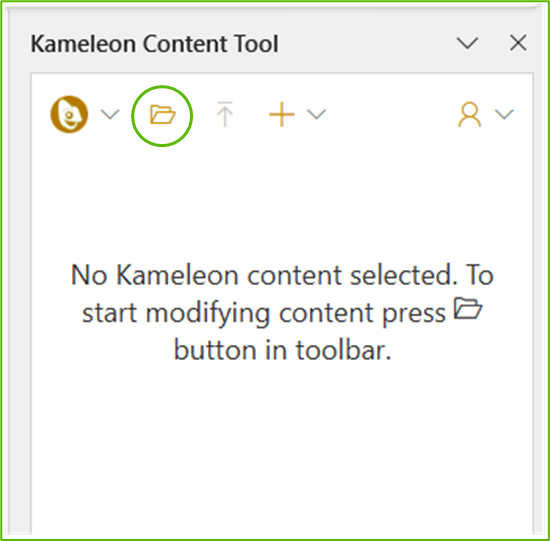Click the 'start modifying content press' line
This screenshot has width=550, height=541.
(x=264, y=313)
